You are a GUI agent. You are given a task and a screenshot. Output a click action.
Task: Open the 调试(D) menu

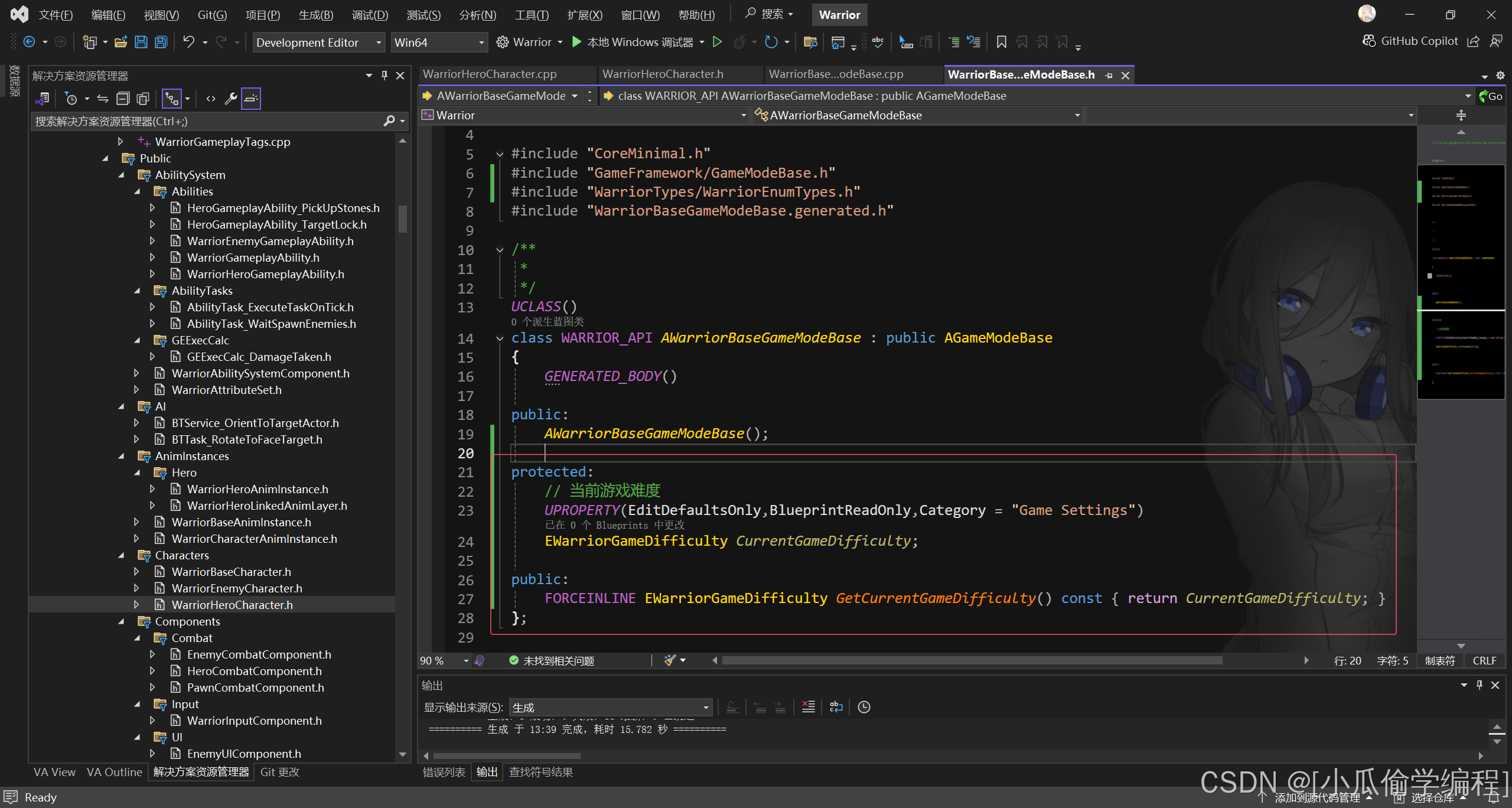pos(370,15)
